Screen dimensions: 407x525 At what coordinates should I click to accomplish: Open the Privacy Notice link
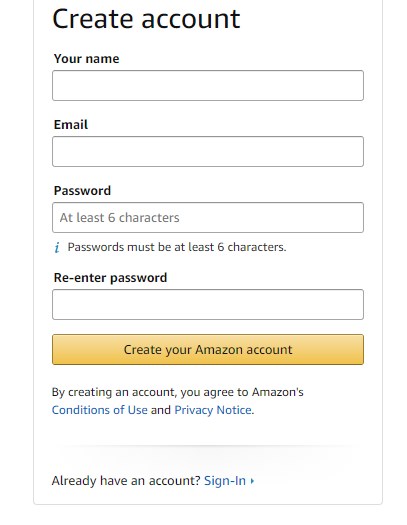coord(213,410)
